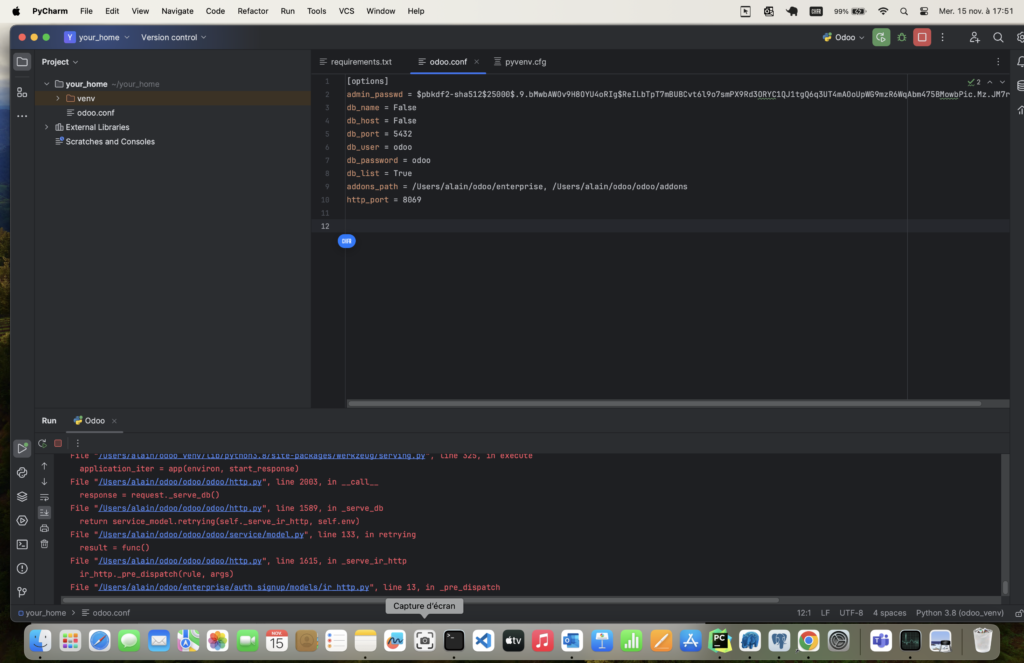Go to next highlighted problem arrow
The height and width of the screenshot is (663, 1024).
(x=1002, y=82)
